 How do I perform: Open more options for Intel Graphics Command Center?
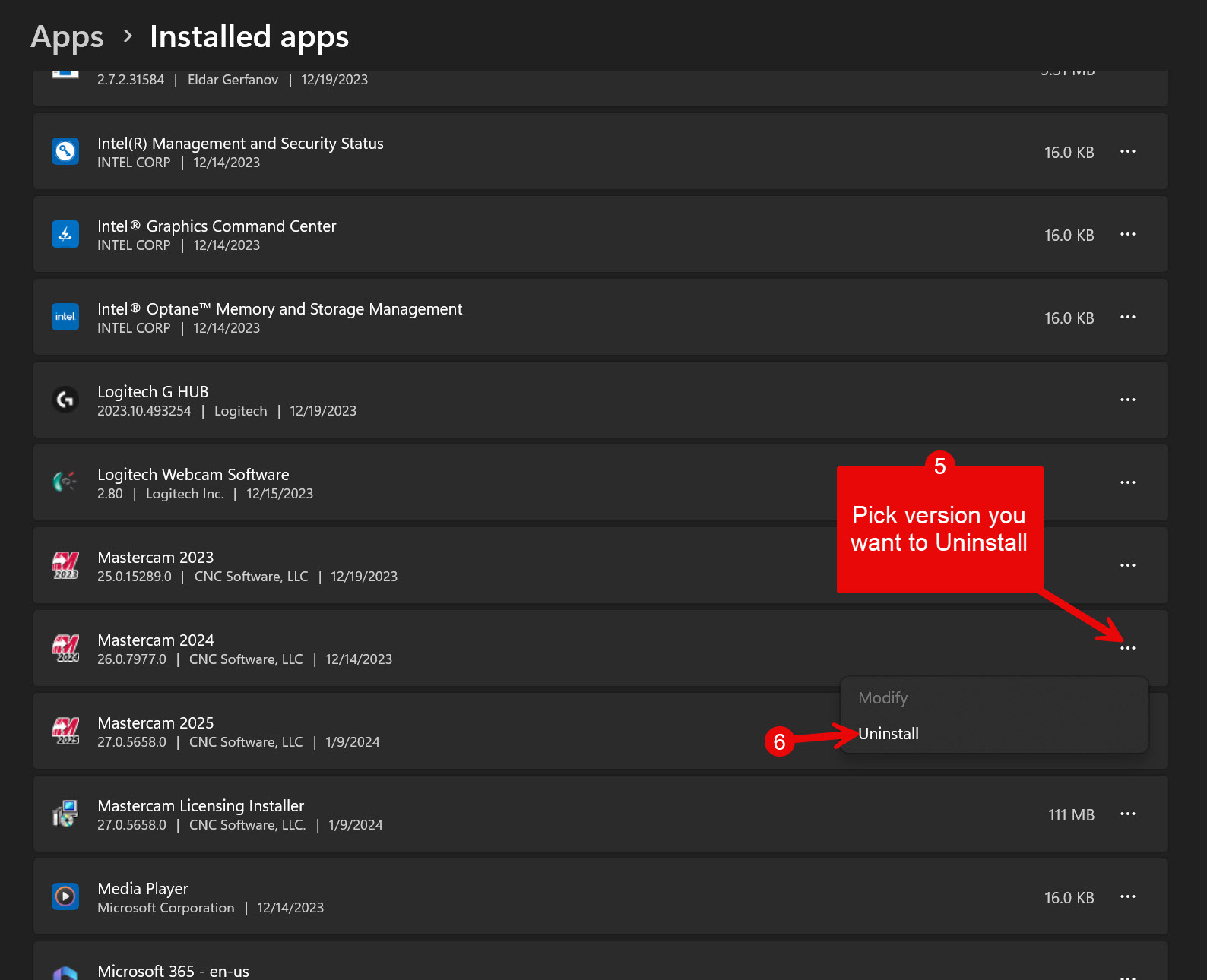pyautogui.click(x=1128, y=234)
